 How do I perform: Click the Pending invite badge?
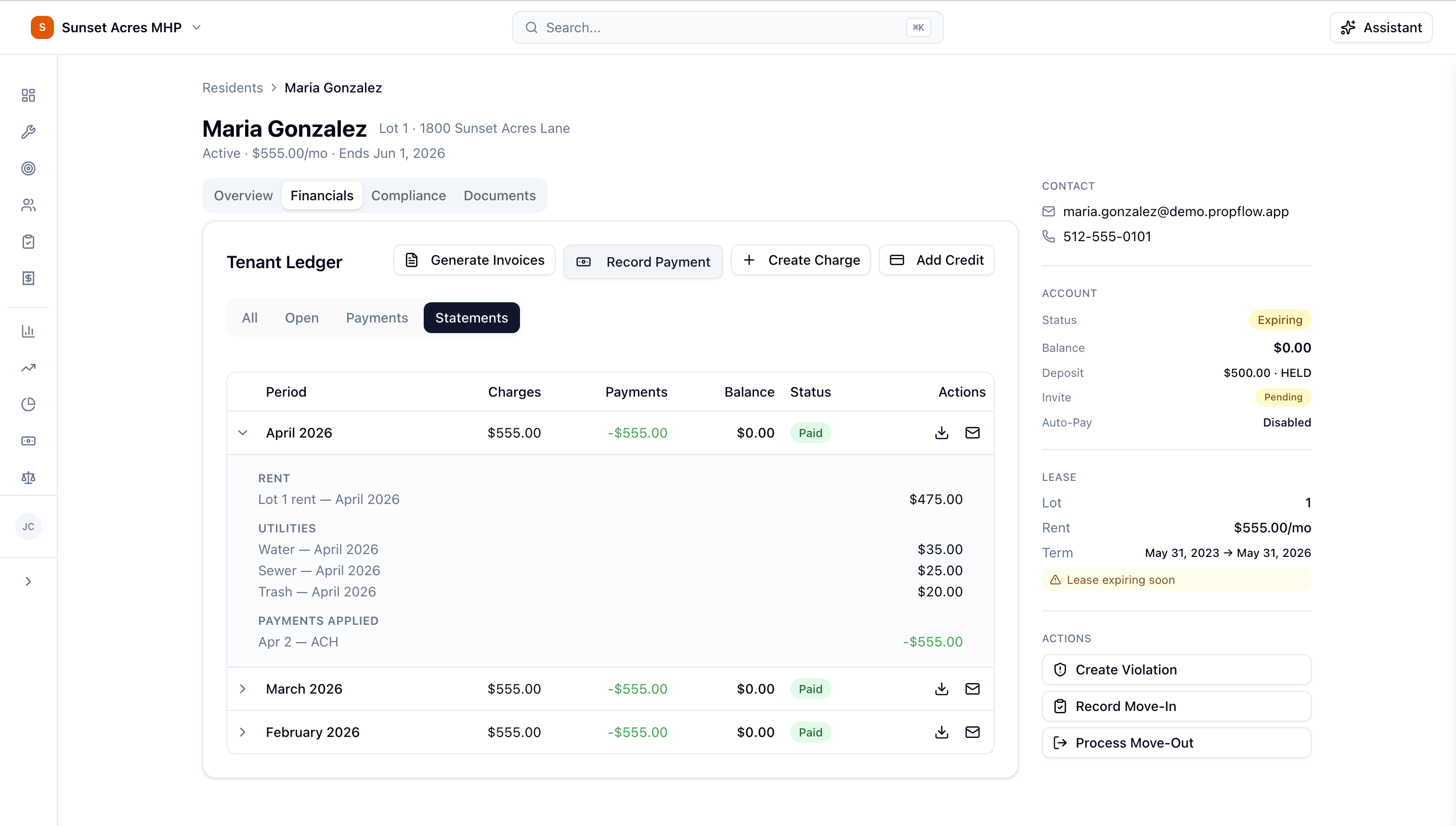pyautogui.click(x=1283, y=397)
